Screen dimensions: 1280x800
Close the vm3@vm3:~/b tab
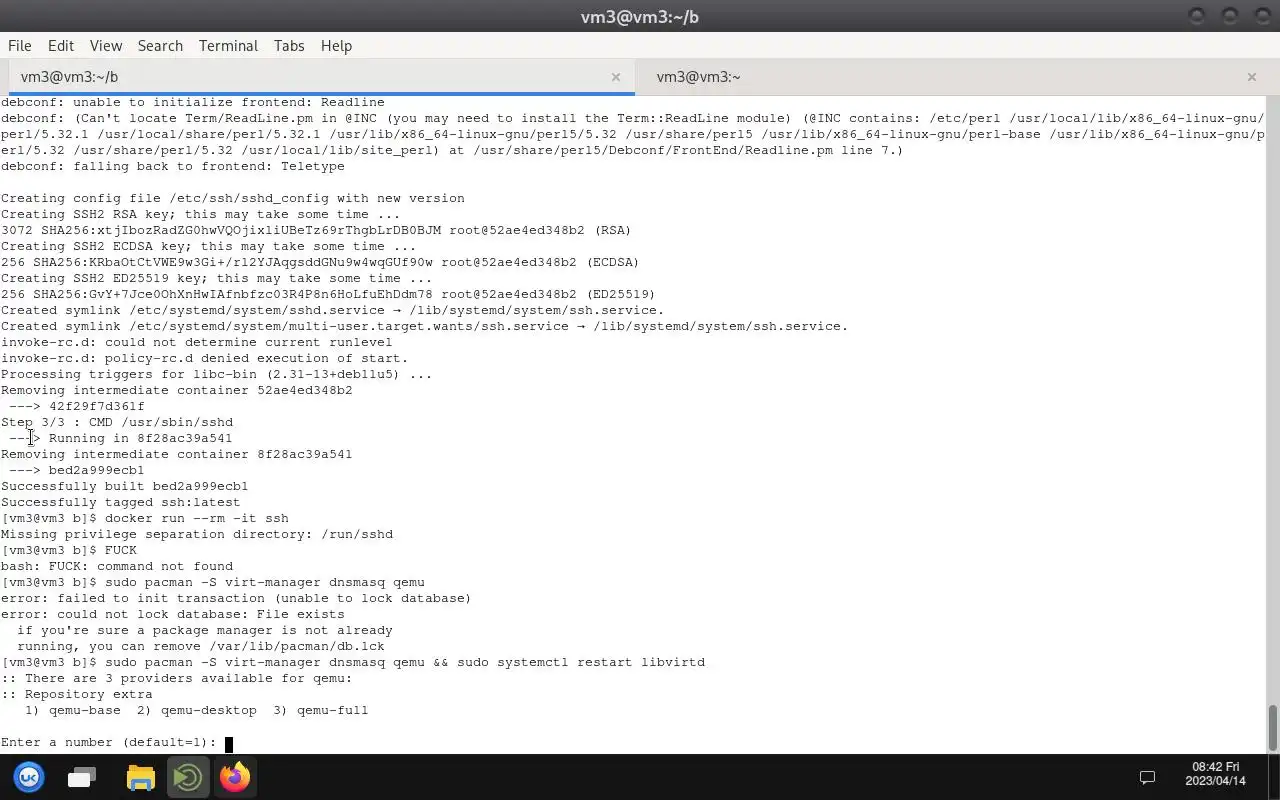tap(615, 77)
